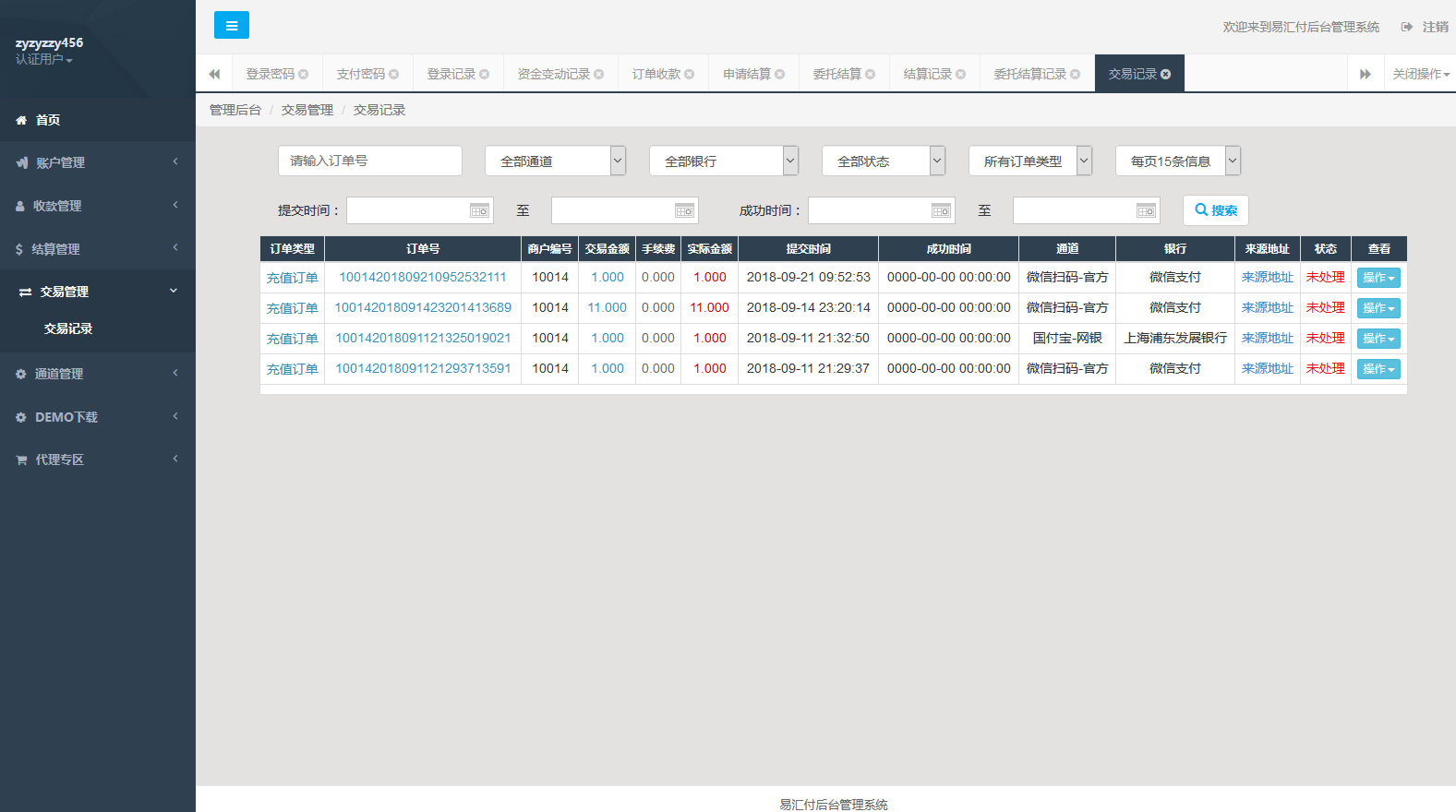Click the right tab scroll arrows icon
The image size is (1456, 812).
click(x=1365, y=74)
